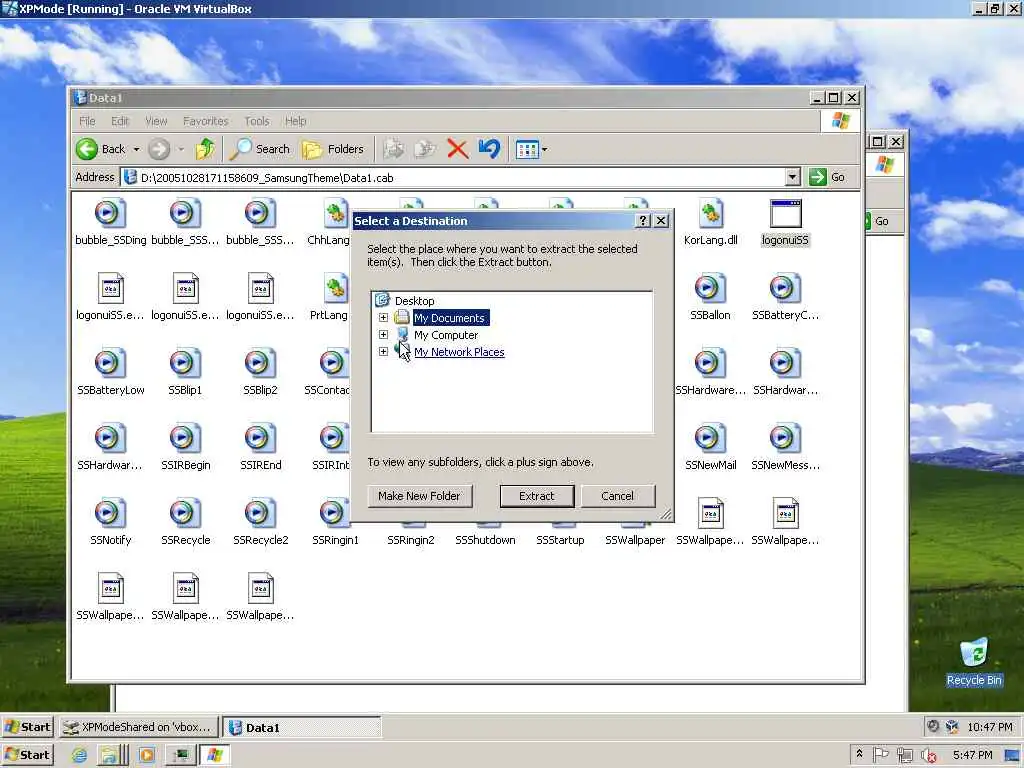Viewport: 1024px width, 768px height.
Task: Select the SSNewMail sound file
Action: [711, 449]
